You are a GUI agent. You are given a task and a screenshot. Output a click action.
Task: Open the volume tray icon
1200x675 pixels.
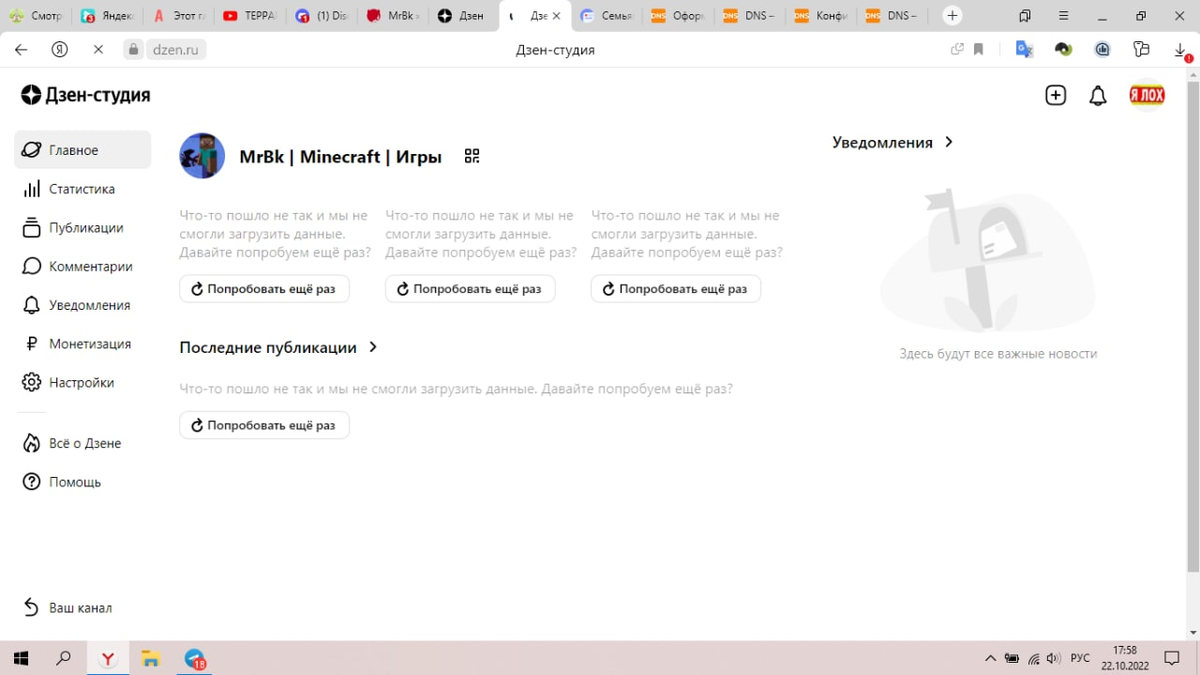click(x=1053, y=659)
